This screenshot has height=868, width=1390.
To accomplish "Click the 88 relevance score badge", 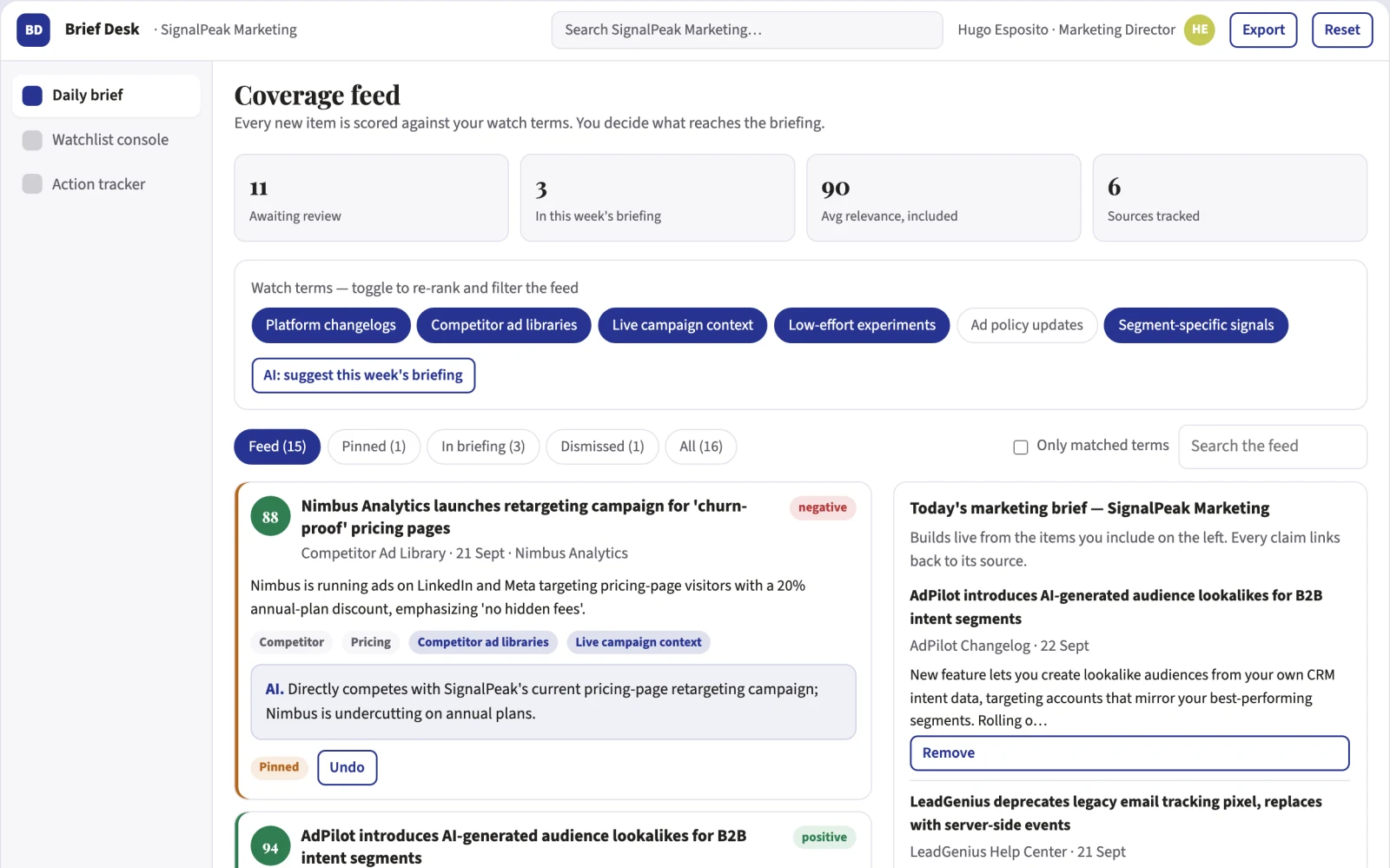I will point(270,517).
